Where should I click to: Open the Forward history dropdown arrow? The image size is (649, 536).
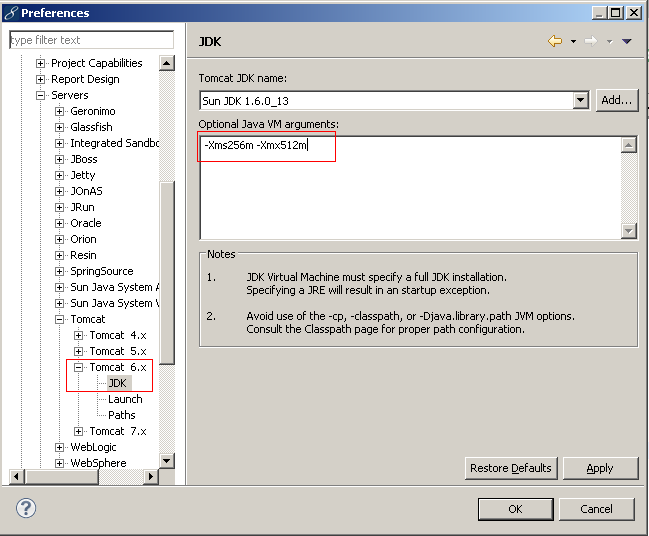[609, 41]
